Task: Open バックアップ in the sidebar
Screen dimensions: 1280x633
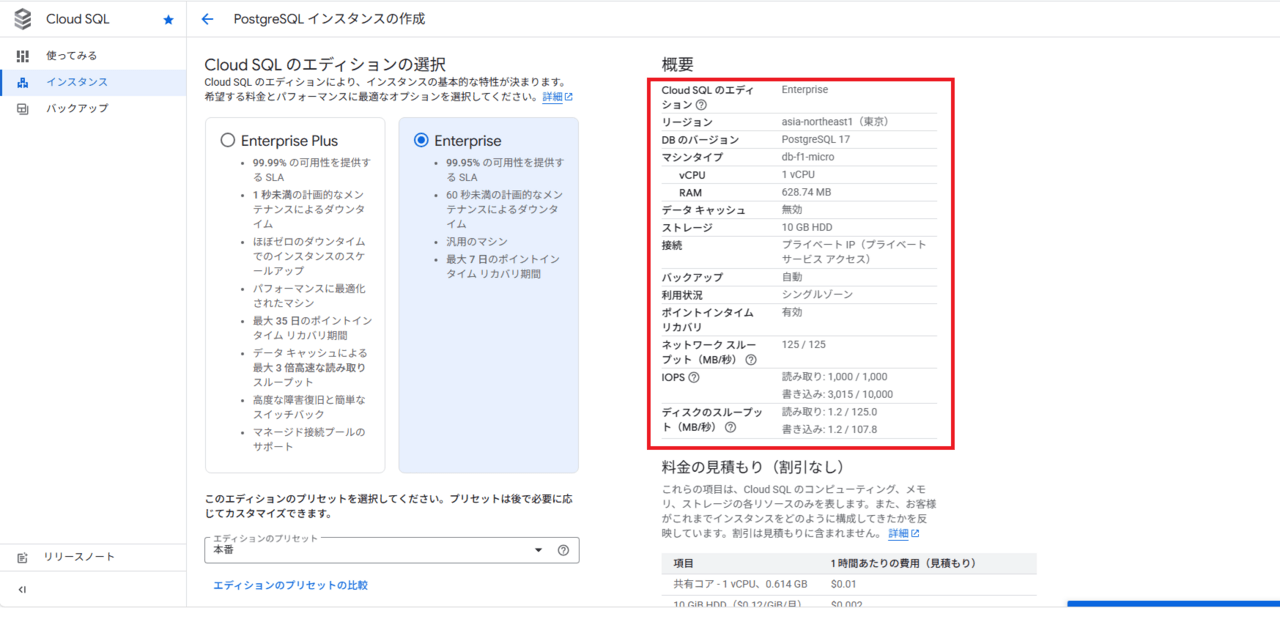Action: click(76, 108)
